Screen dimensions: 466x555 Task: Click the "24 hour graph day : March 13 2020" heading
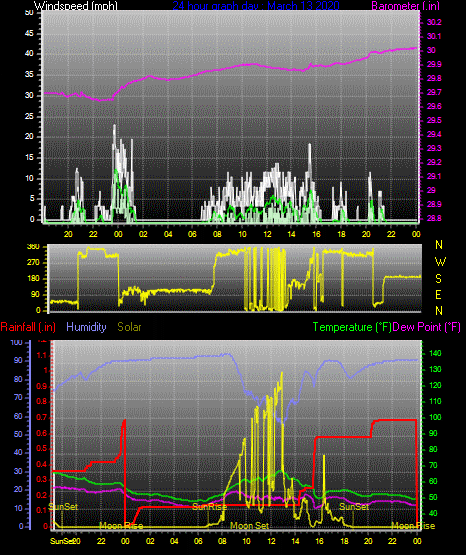256,6
